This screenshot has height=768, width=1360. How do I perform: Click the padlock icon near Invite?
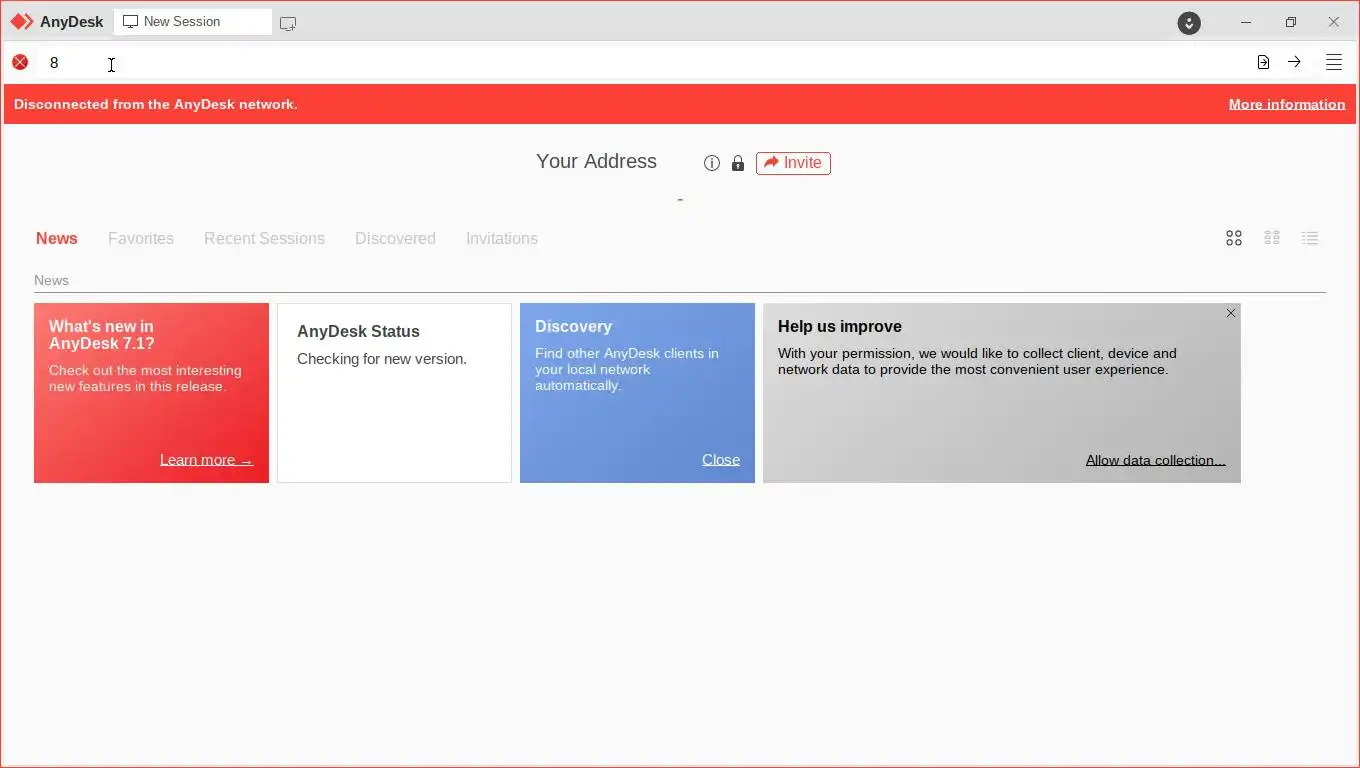coord(738,163)
